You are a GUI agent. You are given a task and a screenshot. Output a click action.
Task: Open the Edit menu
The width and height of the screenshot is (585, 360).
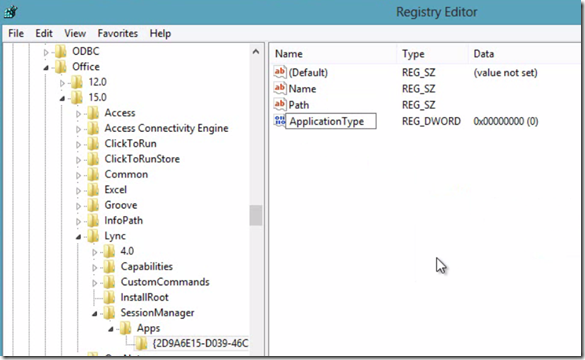click(x=44, y=34)
